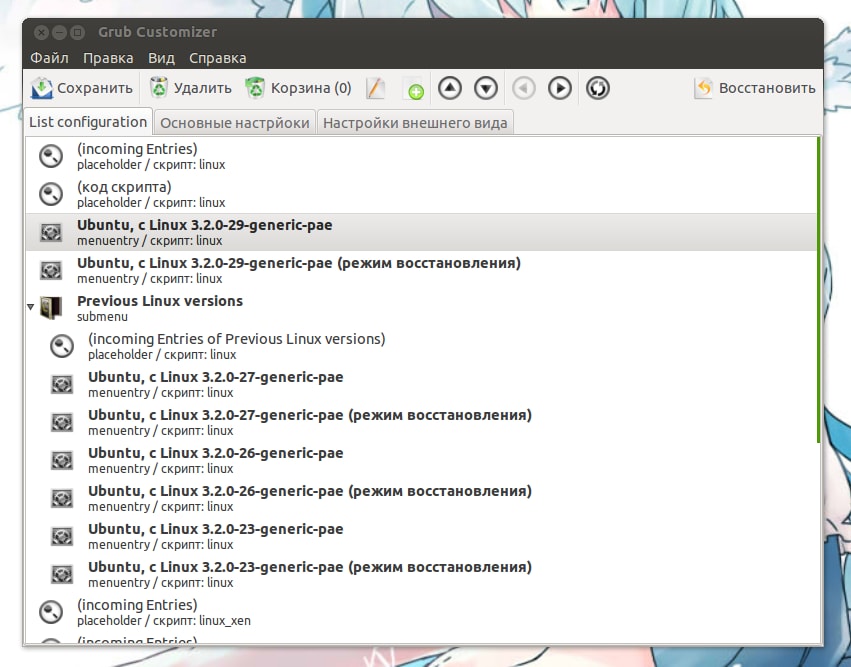Image resolution: width=851 pixels, height=667 pixels.
Task: Select 3.2.0-27-generic-pae (режим восстановления) row
Action: tap(421, 422)
